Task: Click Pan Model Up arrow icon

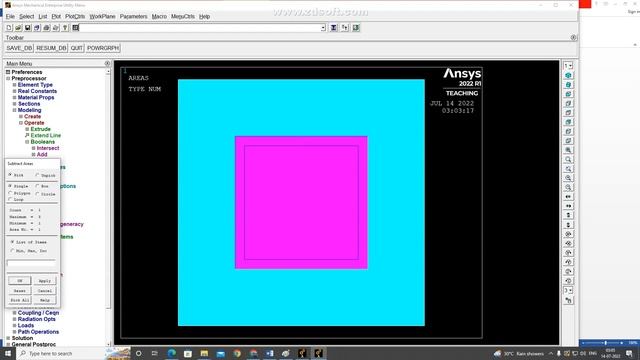Action: pyautogui.click(x=568, y=216)
